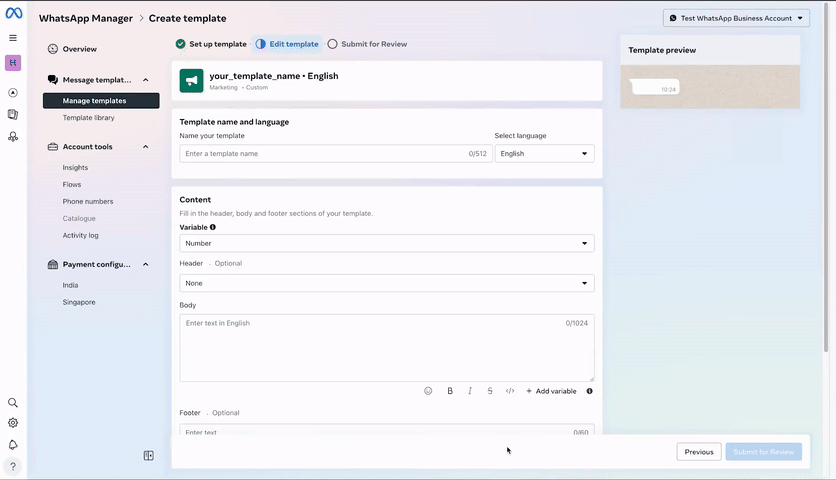Open Flows in sidebar
Viewport: 836px width, 480px height.
(x=72, y=185)
